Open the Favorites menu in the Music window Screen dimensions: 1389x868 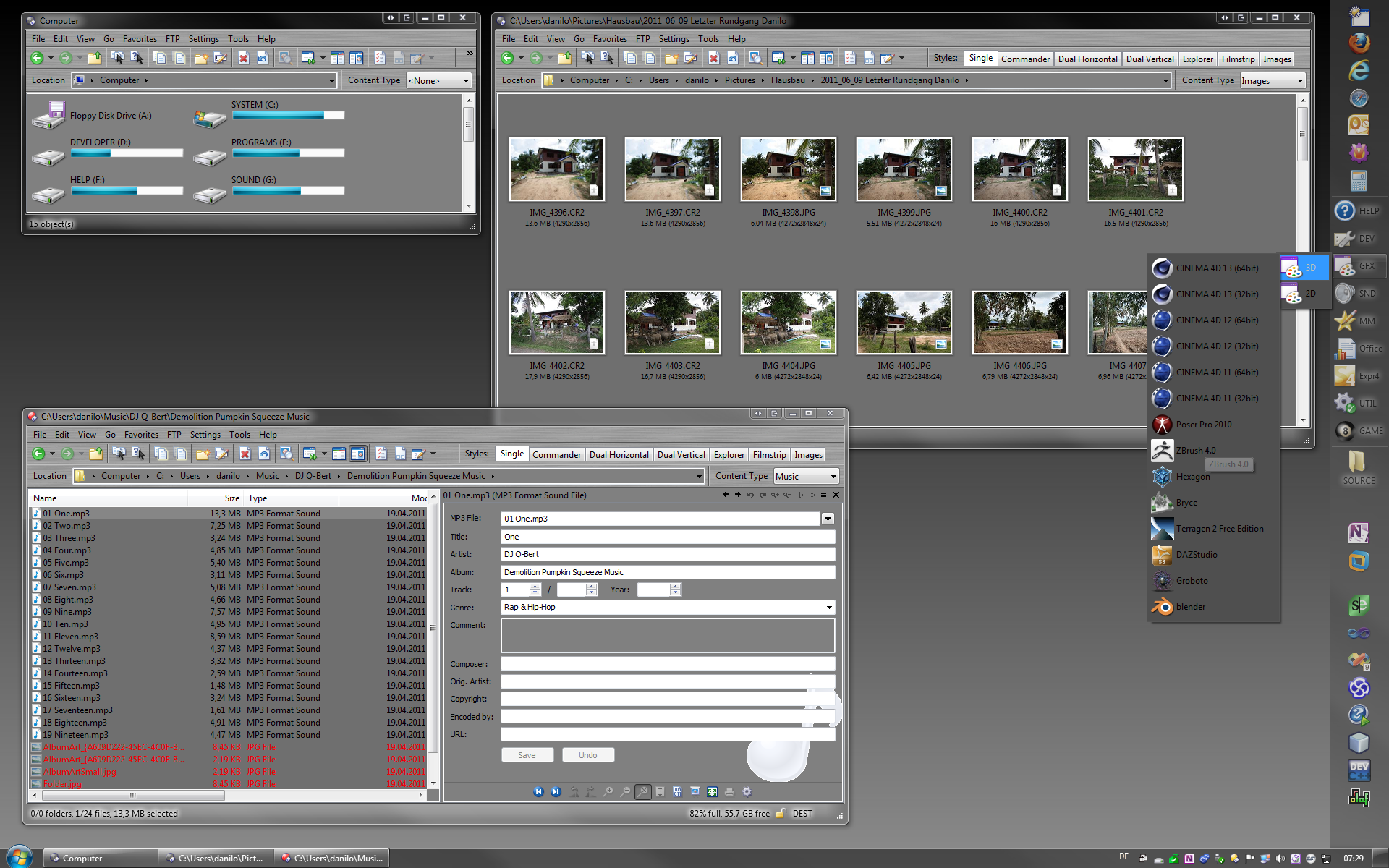(141, 435)
